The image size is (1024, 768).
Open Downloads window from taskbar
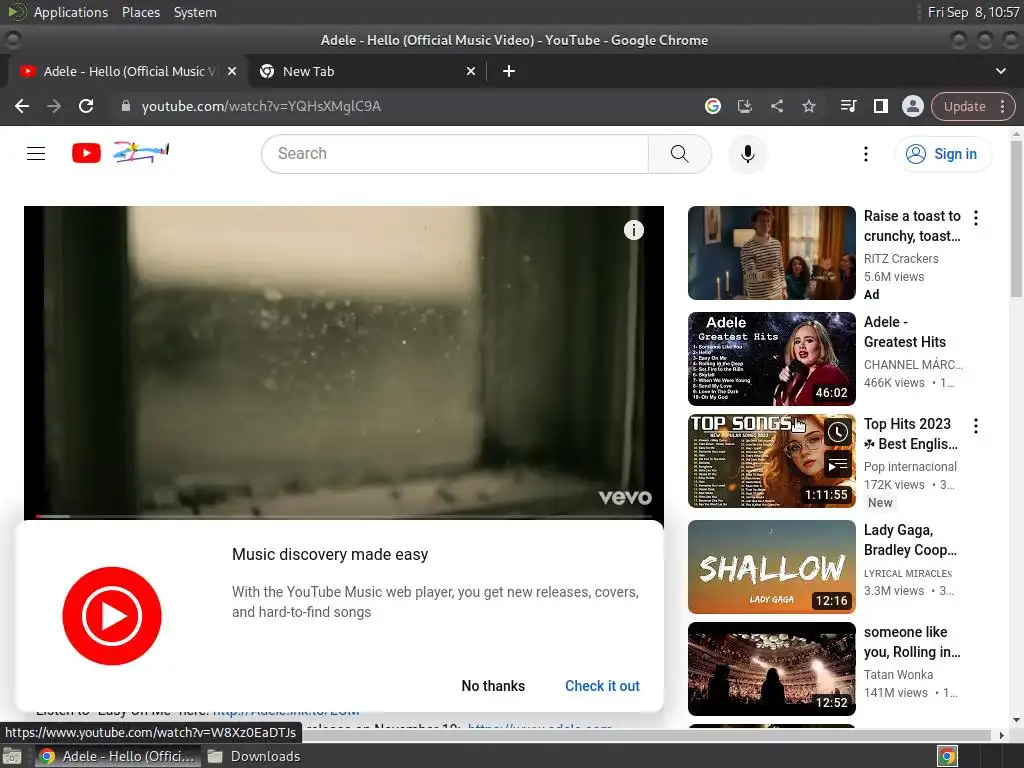[253, 756]
